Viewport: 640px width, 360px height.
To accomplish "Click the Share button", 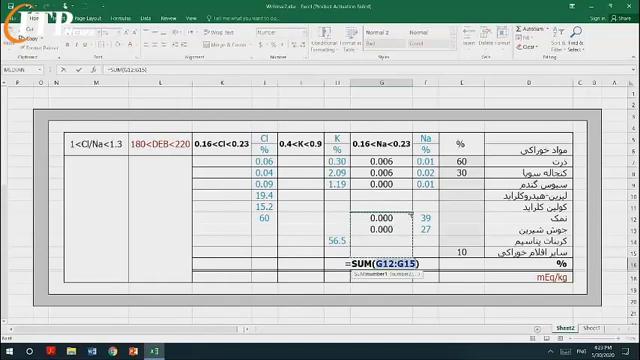I will [621, 18].
